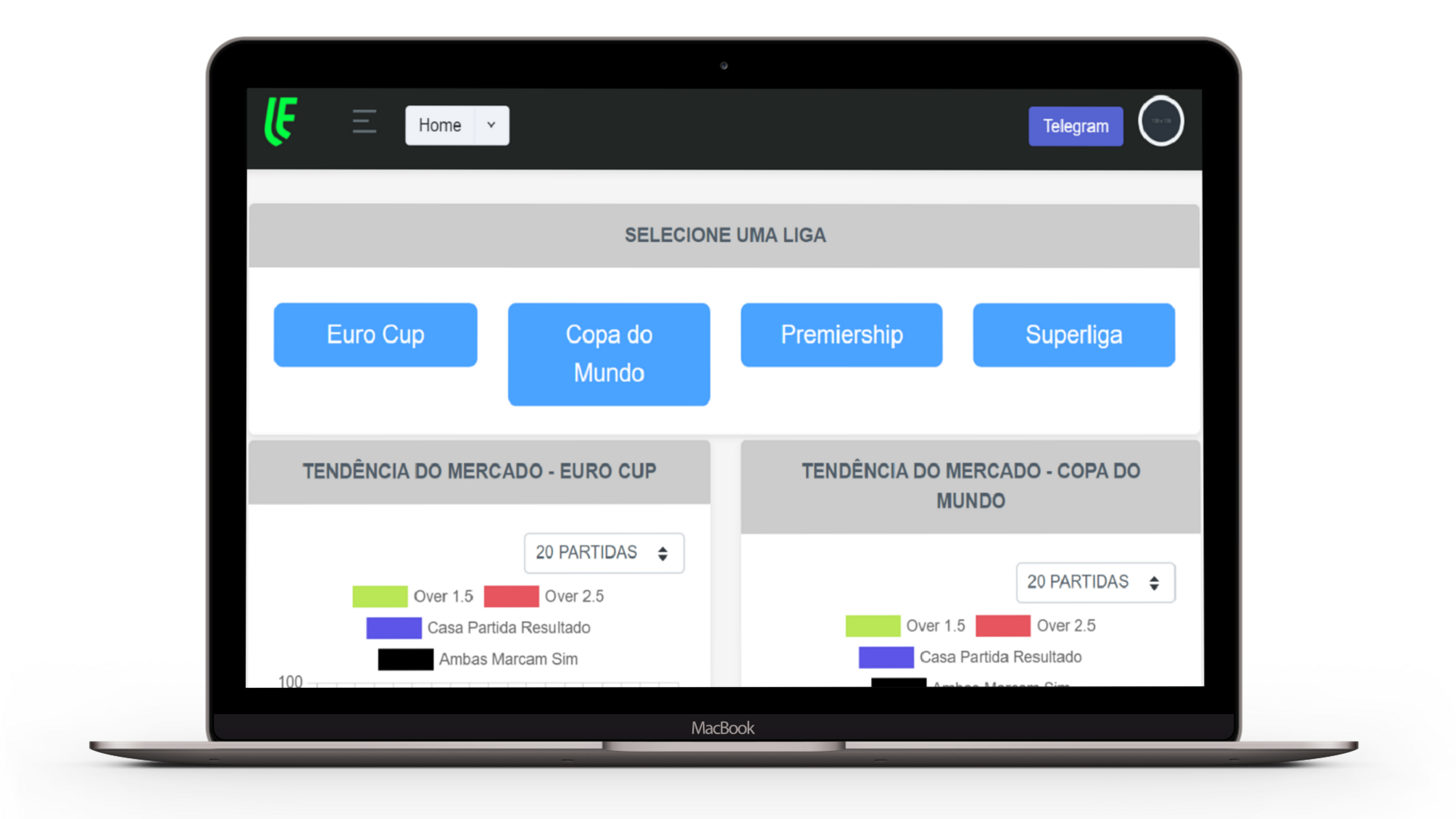Open the 20 PARTIDAS selector in Euro Cup
The height and width of the screenshot is (819, 1456).
602,552
